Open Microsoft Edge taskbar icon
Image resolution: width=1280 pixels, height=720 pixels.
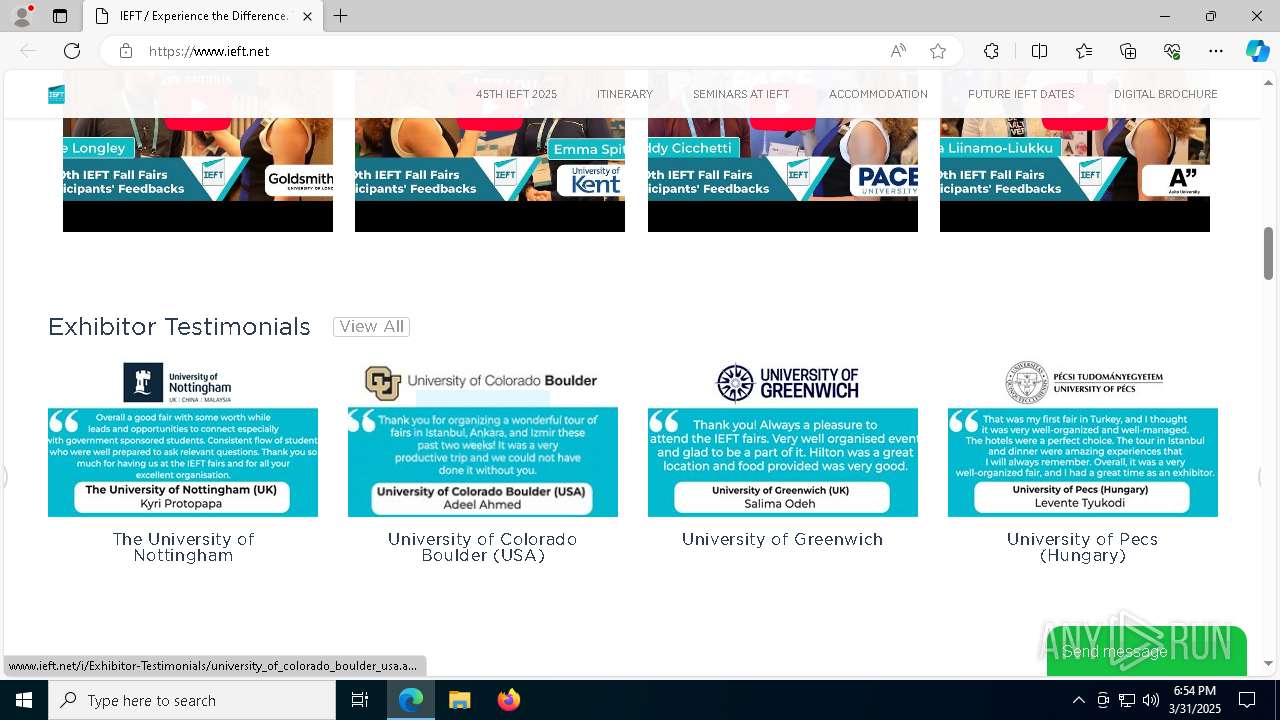(x=411, y=700)
